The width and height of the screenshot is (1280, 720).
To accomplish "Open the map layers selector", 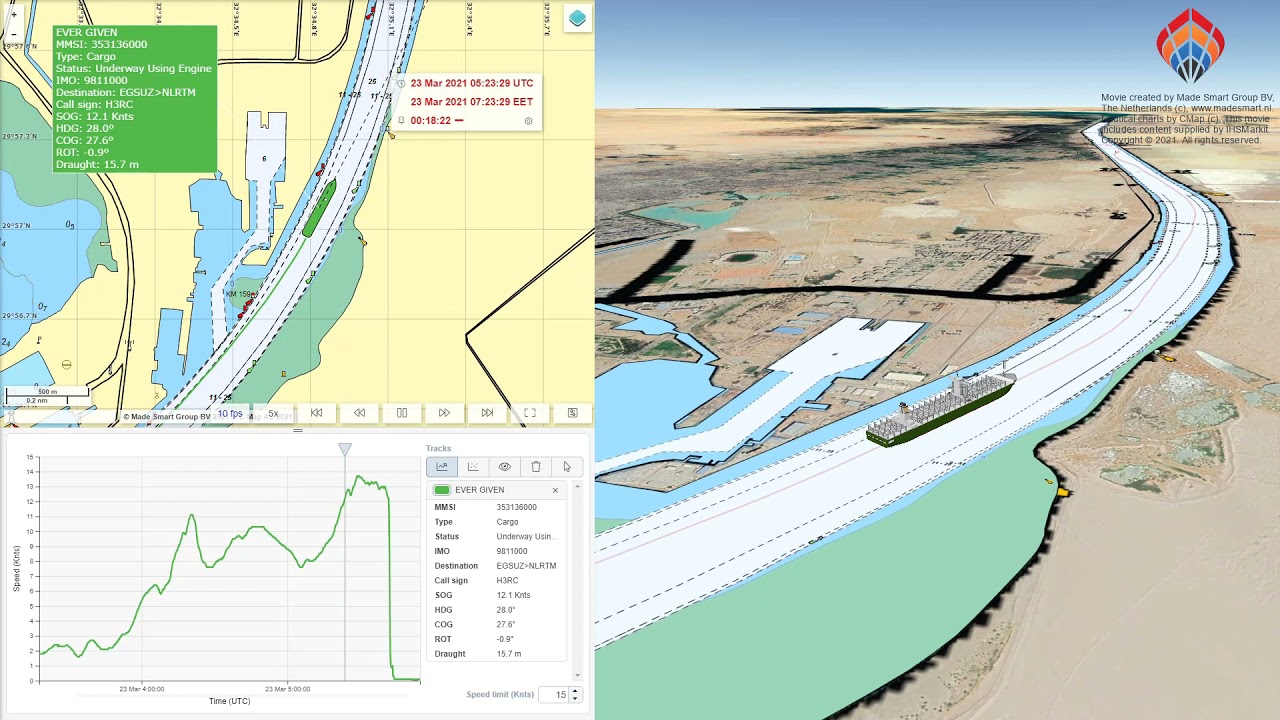I will tap(577, 18).
